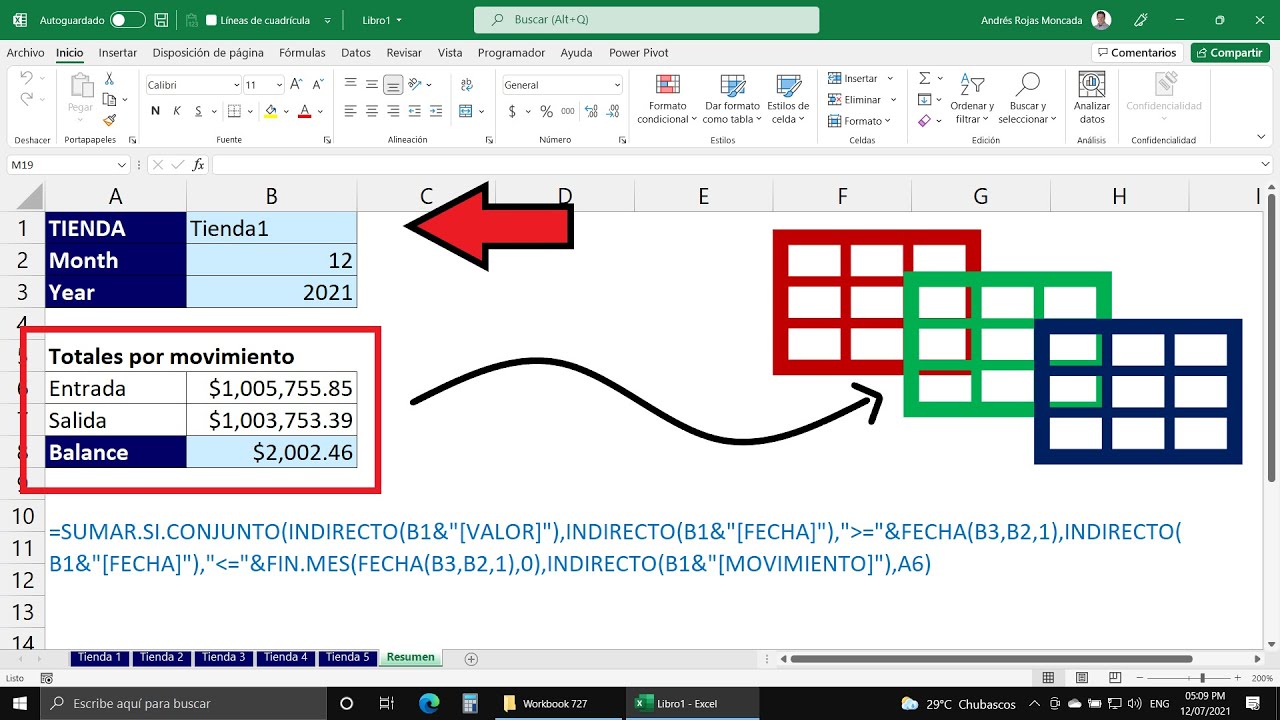The width and height of the screenshot is (1280, 720).
Task: Pick the yellow fill color button
Action: pyautogui.click(x=270, y=111)
